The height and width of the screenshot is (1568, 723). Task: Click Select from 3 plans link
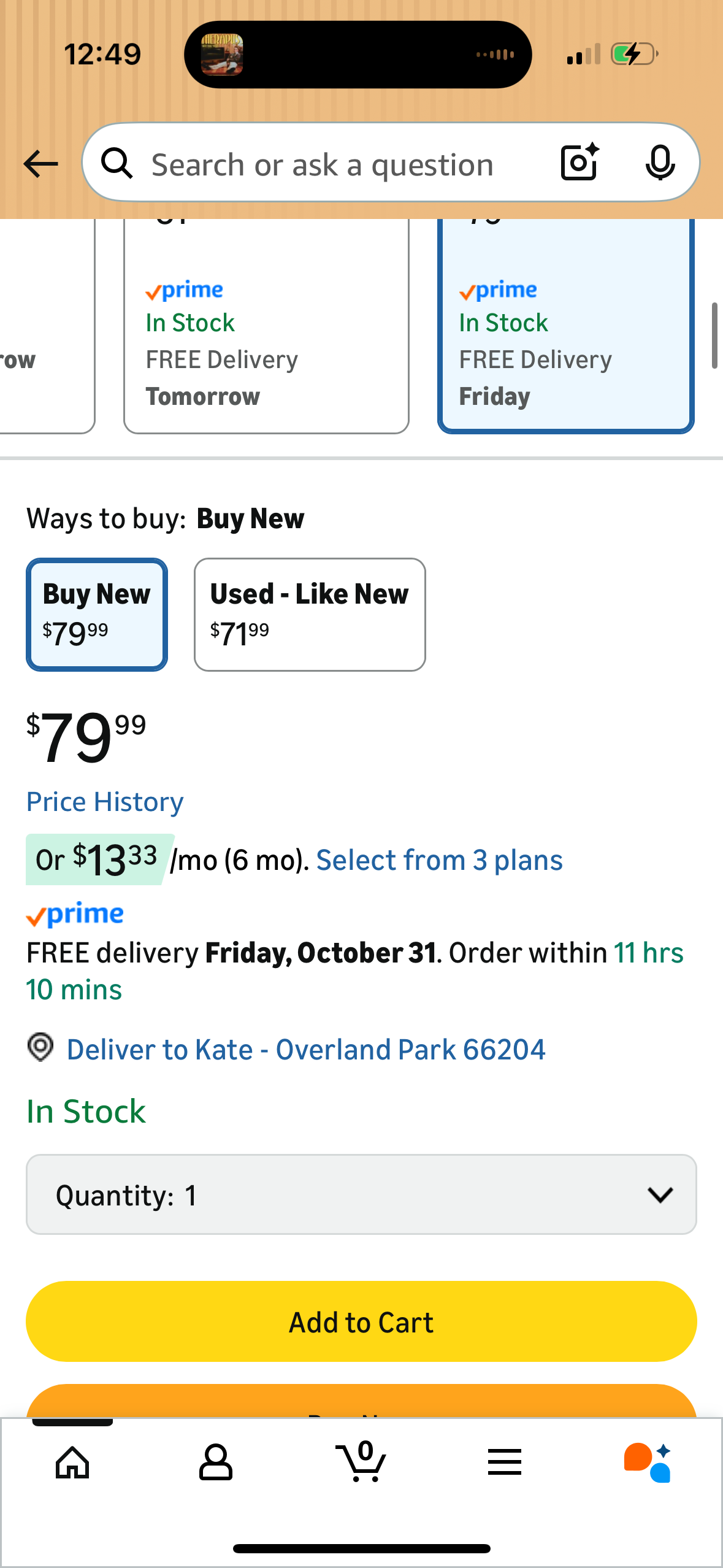pyautogui.click(x=439, y=860)
